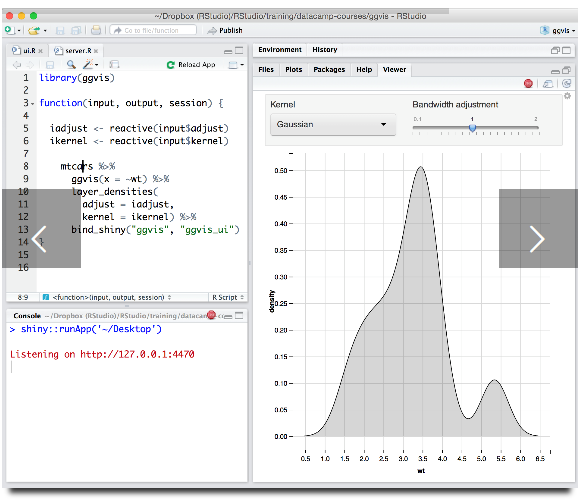Maximize the Environment pane
Viewport: 585px width, 501px height.
(566, 50)
